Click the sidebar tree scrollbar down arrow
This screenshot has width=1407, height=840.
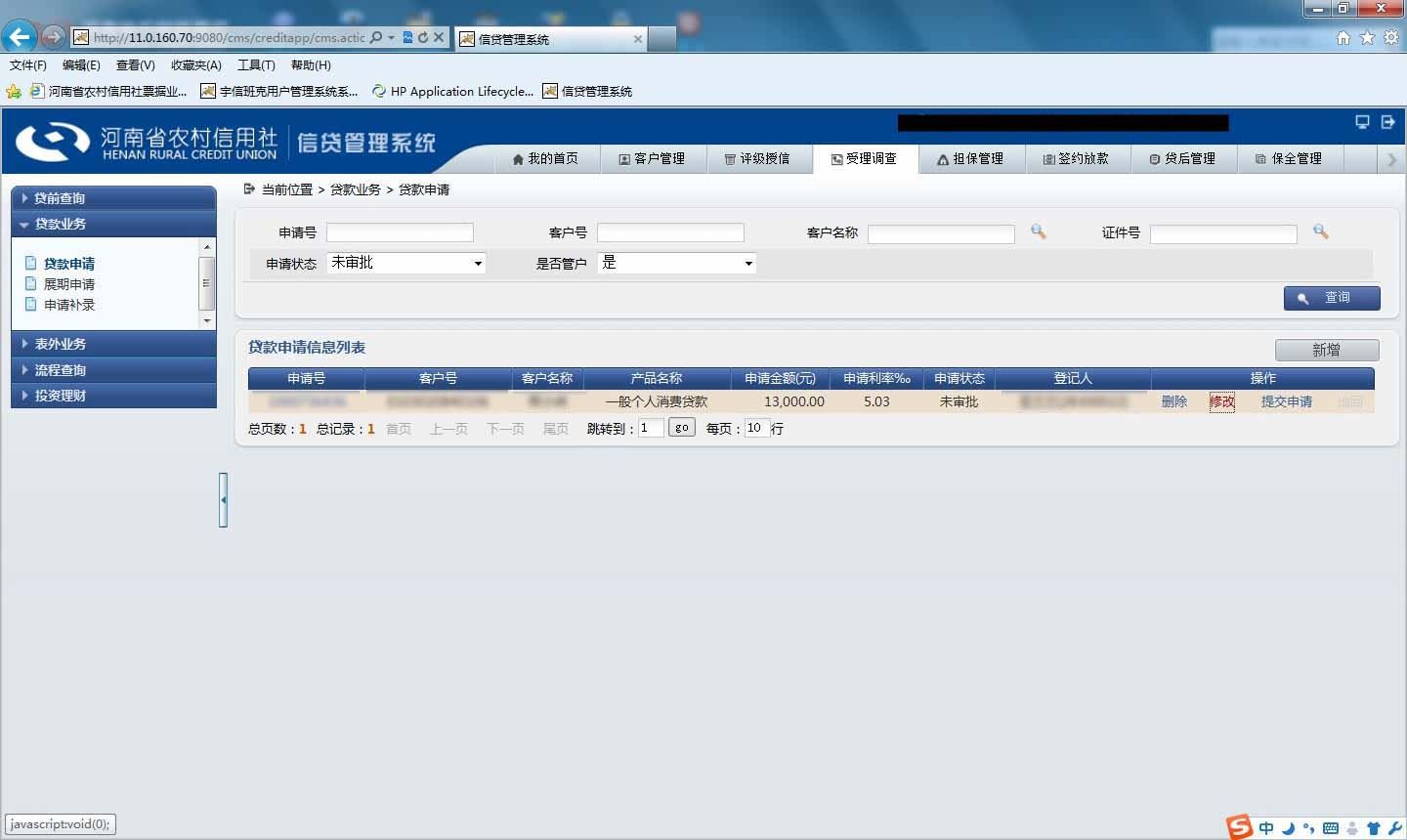[x=206, y=321]
